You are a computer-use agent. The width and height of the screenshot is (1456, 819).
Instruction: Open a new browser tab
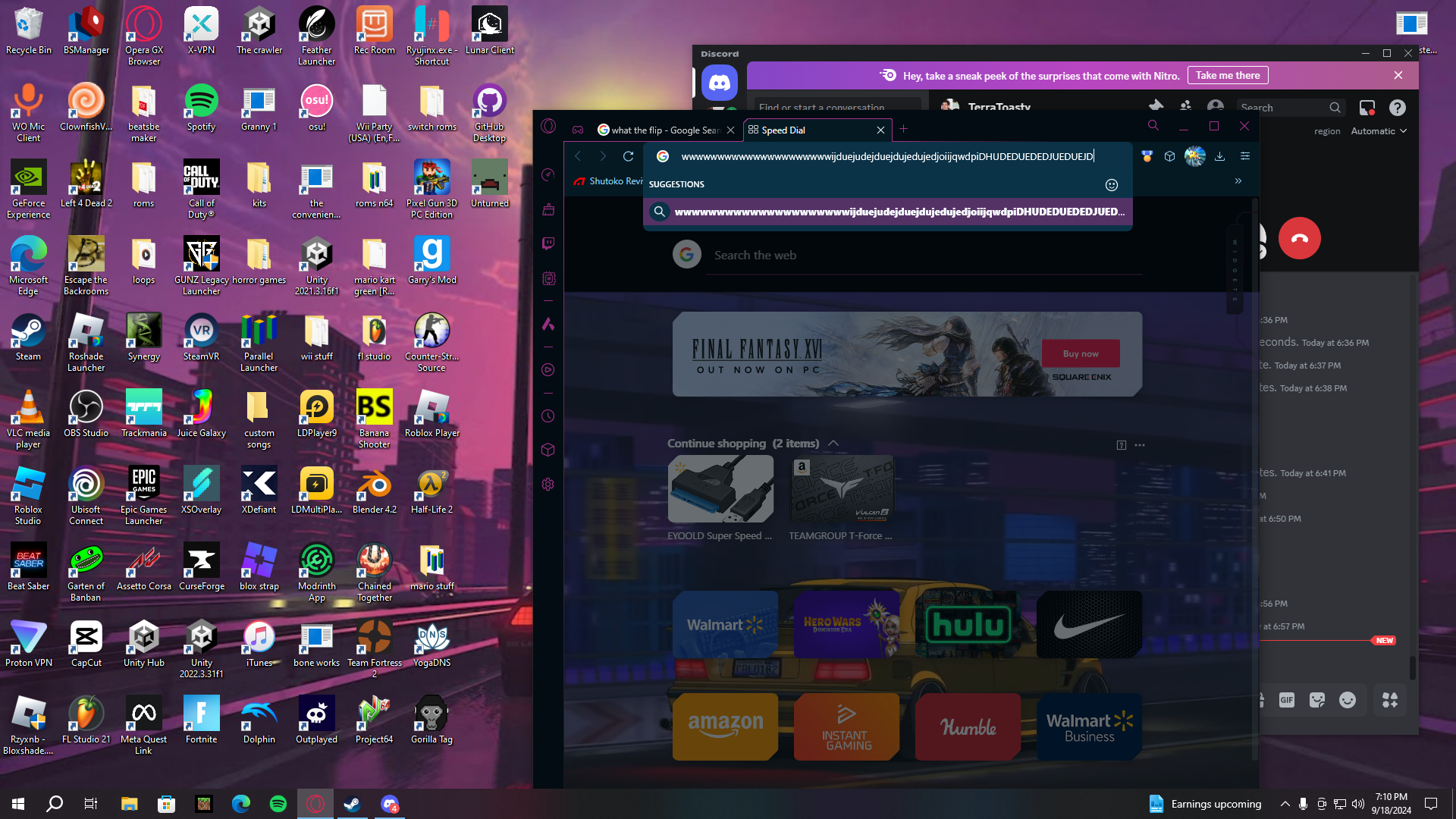(903, 130)
